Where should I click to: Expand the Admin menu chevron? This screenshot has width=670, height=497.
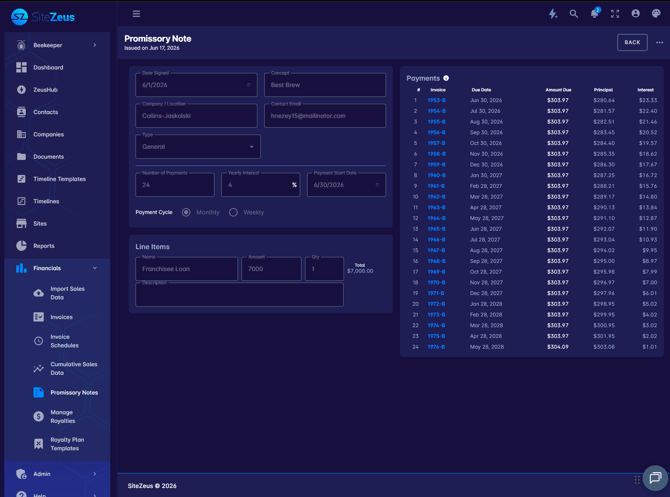(95, 474)
